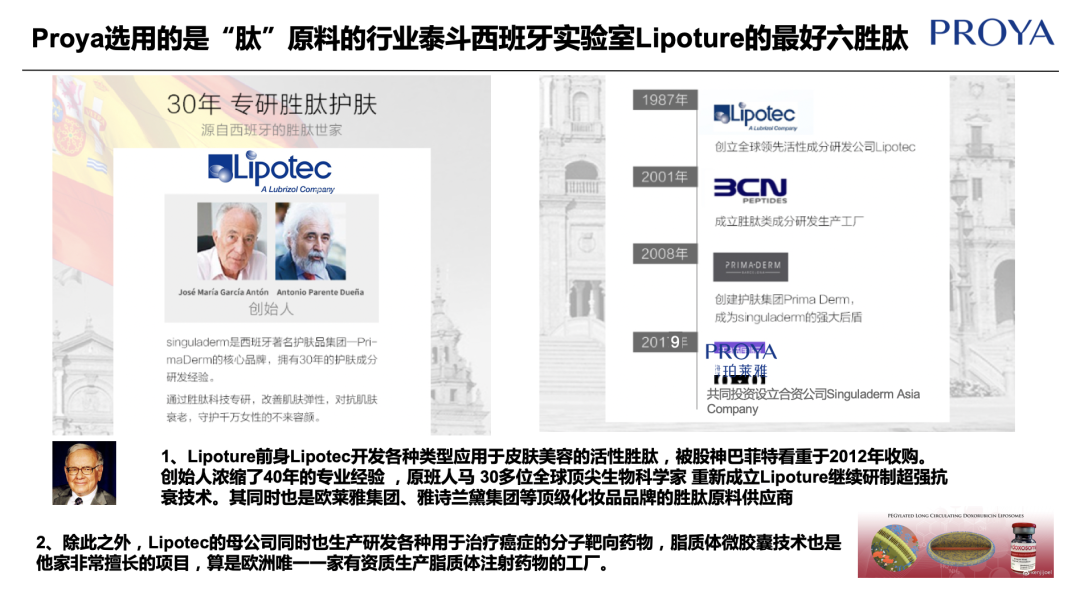
Task: Click paragraph 1 starting Lipoture前身Lipotec
Action: pos(554,477)
